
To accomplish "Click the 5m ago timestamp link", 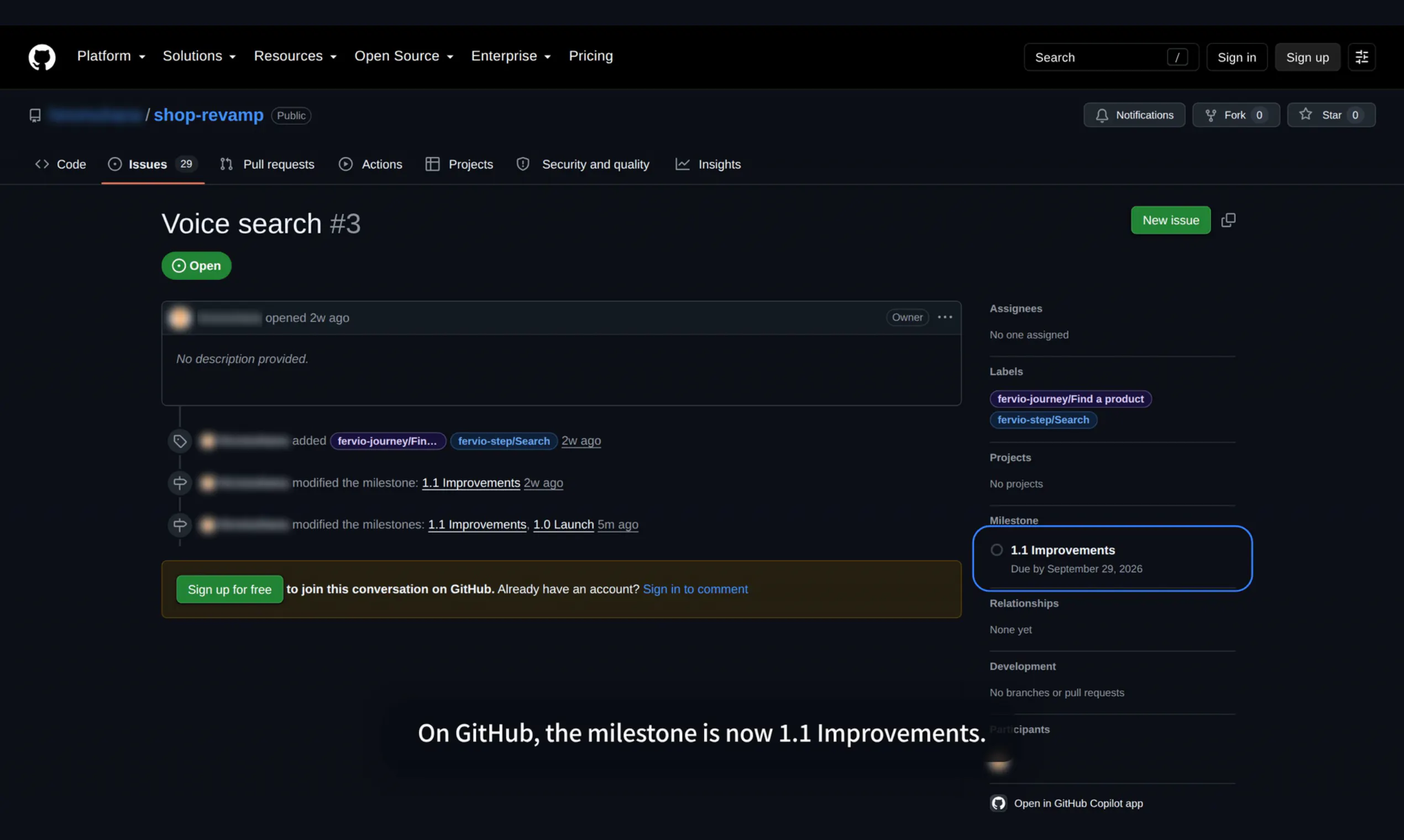I will coord(618,524).
